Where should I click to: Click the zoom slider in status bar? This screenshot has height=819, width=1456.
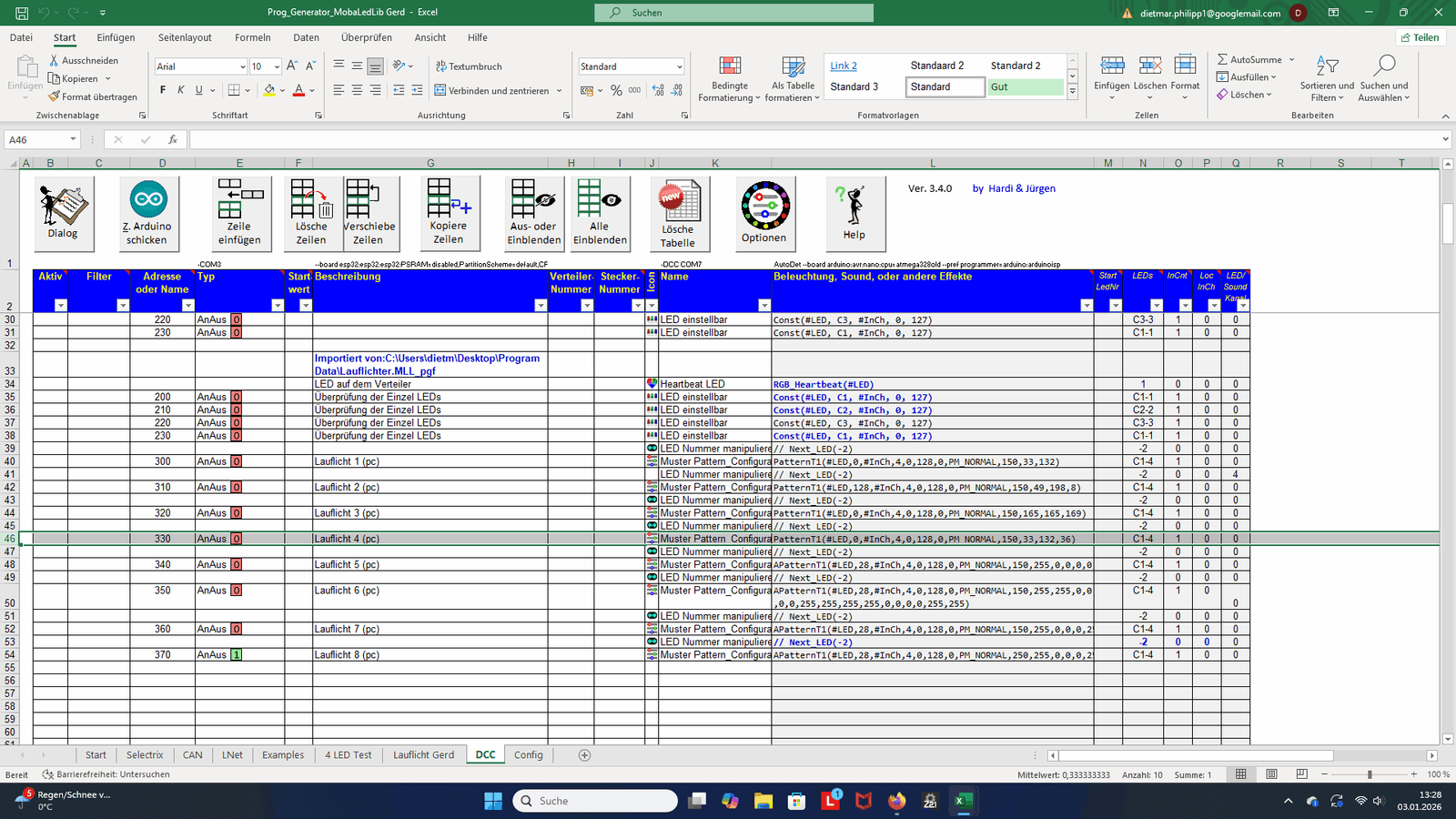coord(1370,774)
